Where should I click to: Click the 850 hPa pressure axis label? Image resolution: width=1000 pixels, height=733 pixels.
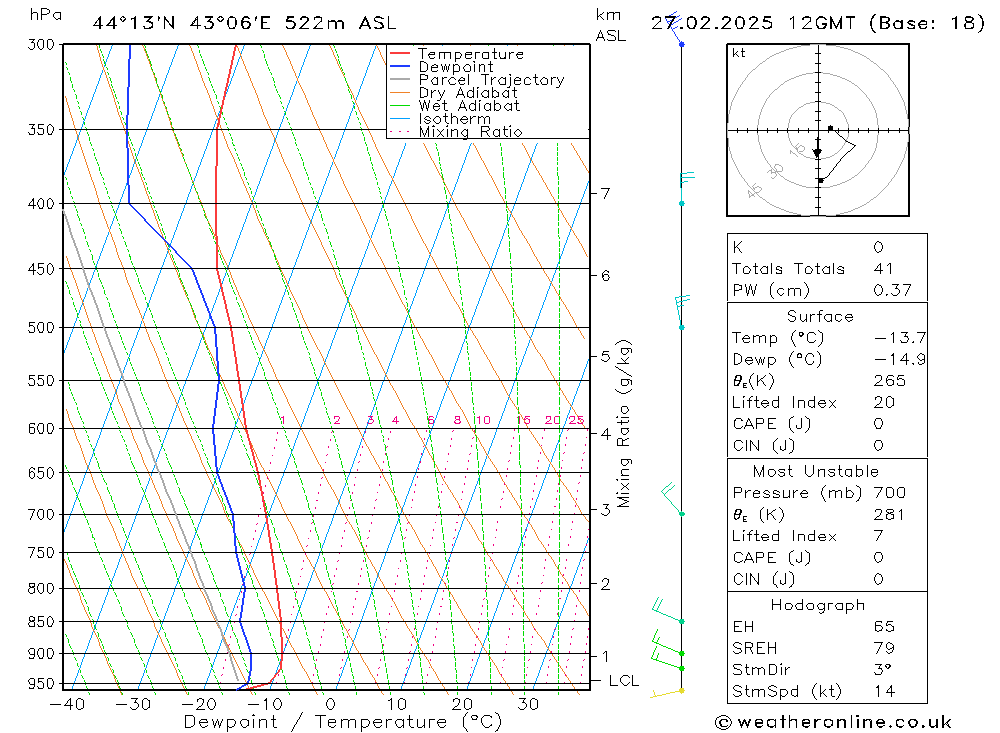point(42,621)
